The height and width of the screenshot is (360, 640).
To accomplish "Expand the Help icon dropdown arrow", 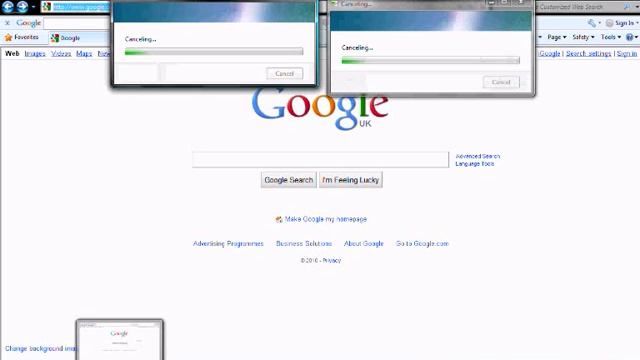I will [x=637, y=37].
